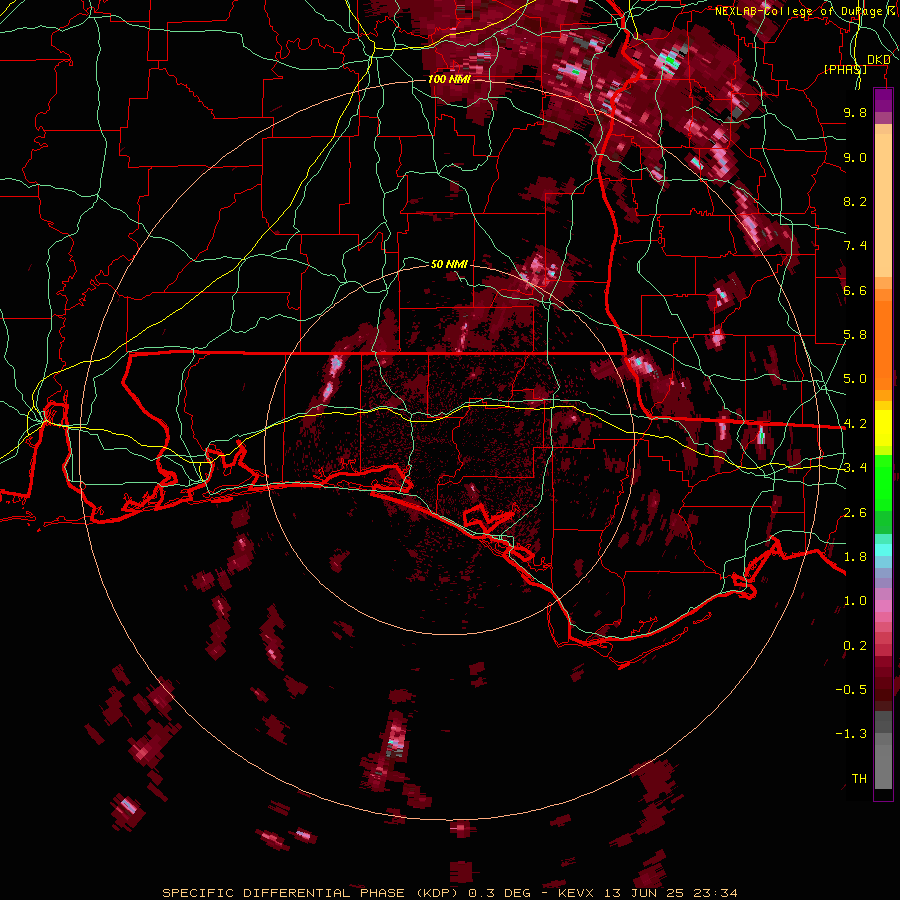Pick the cyan segment of the color bar
This screenshot has width=900, height=900.
point(883,550)
